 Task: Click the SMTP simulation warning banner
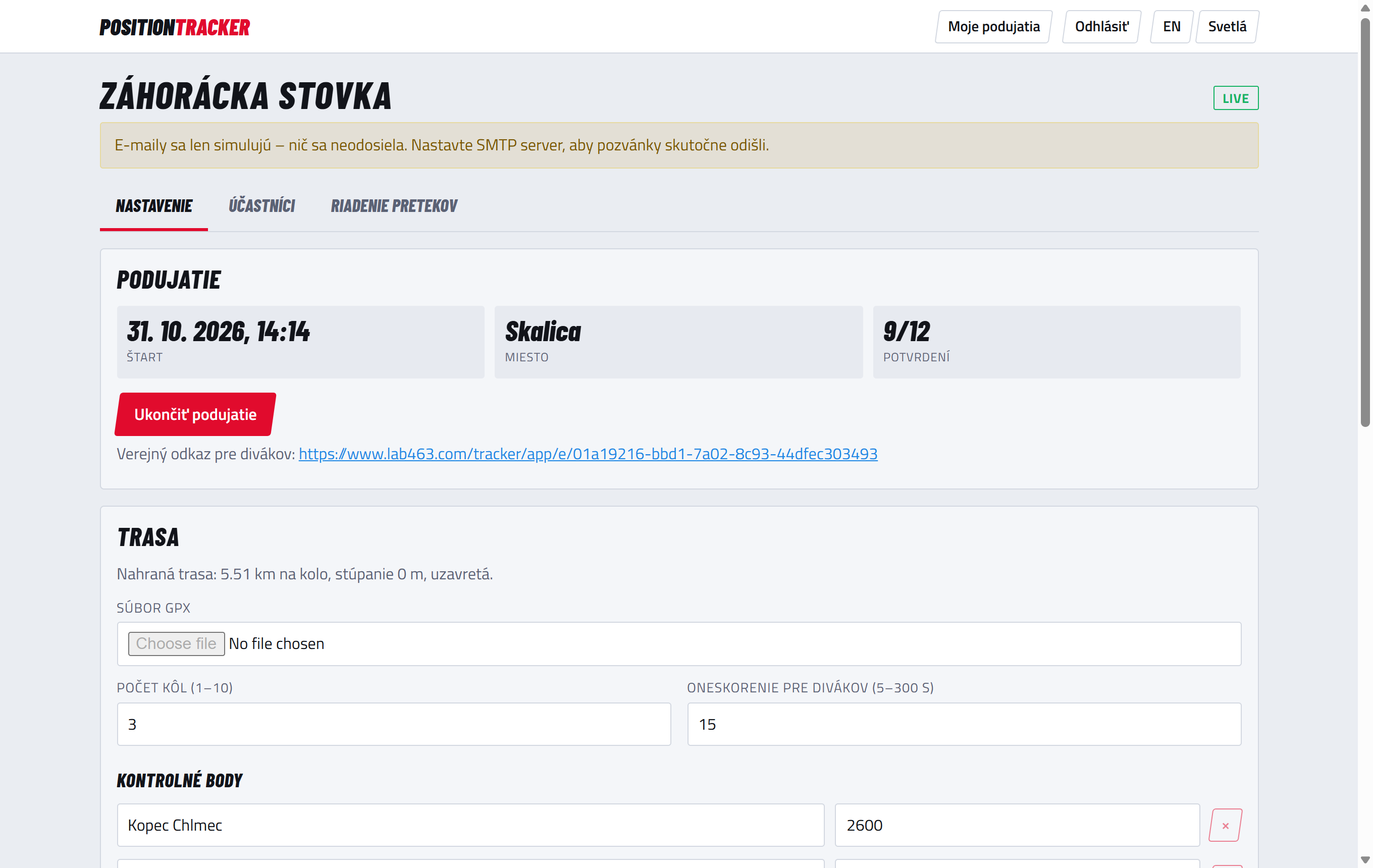coord(679,145)
